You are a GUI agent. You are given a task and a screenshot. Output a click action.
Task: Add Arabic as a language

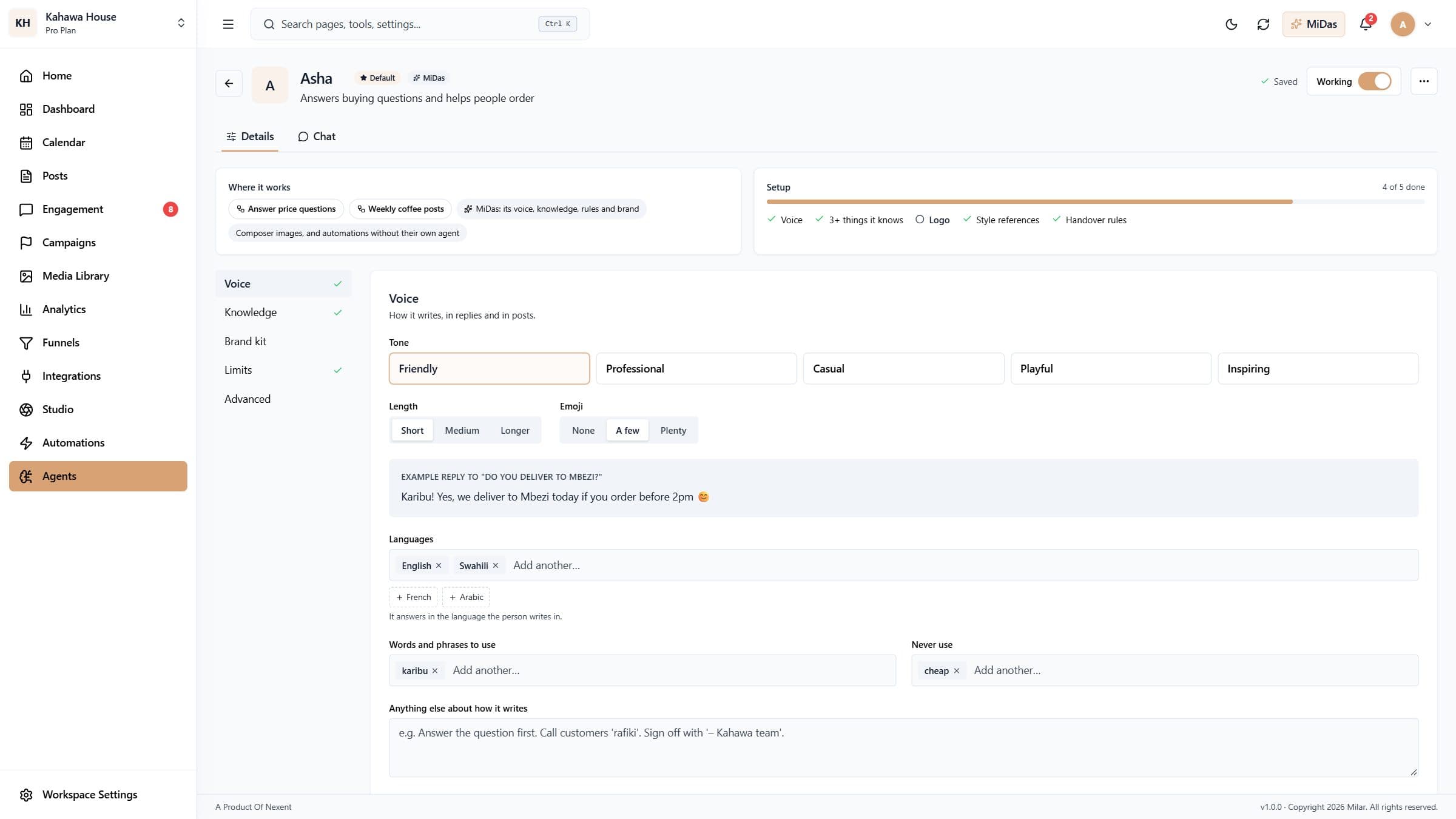pos(466,597)
